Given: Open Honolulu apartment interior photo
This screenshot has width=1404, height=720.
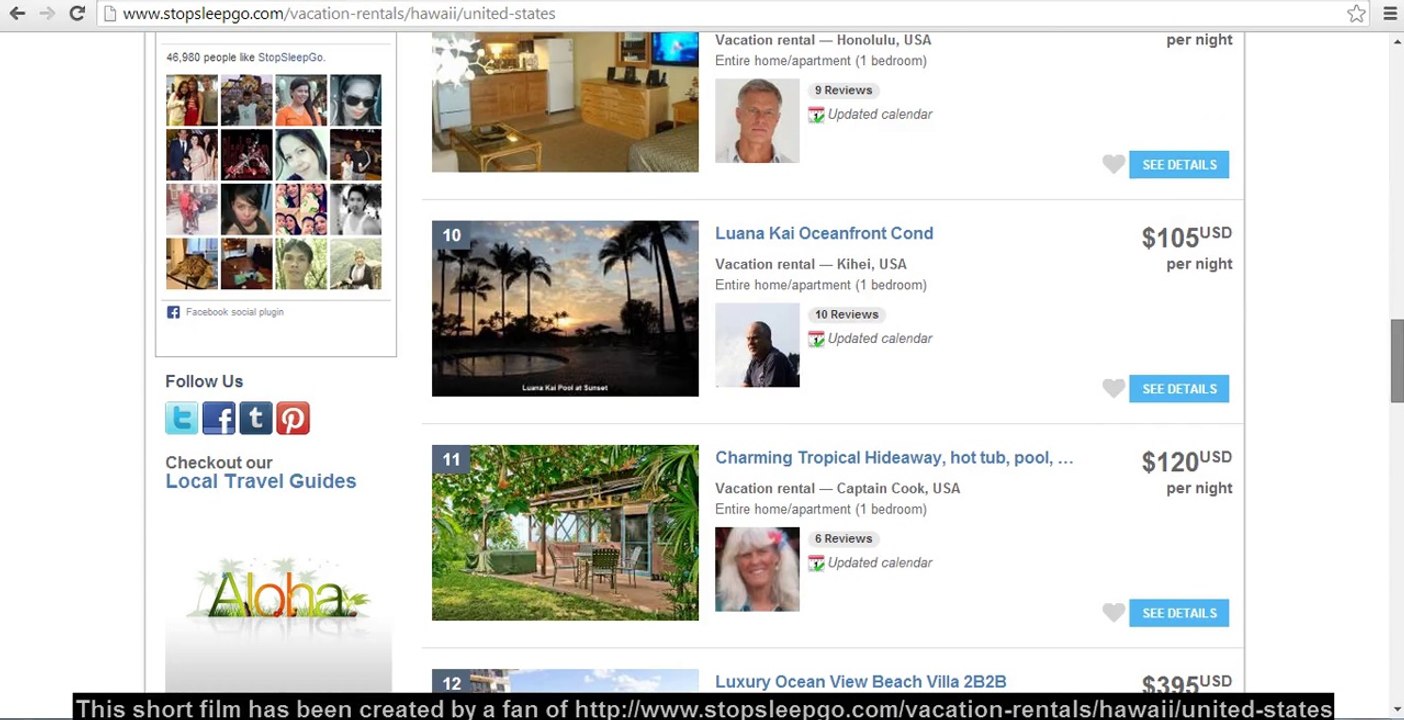Looking at the screenshot, I should click(x=565, y=101).
